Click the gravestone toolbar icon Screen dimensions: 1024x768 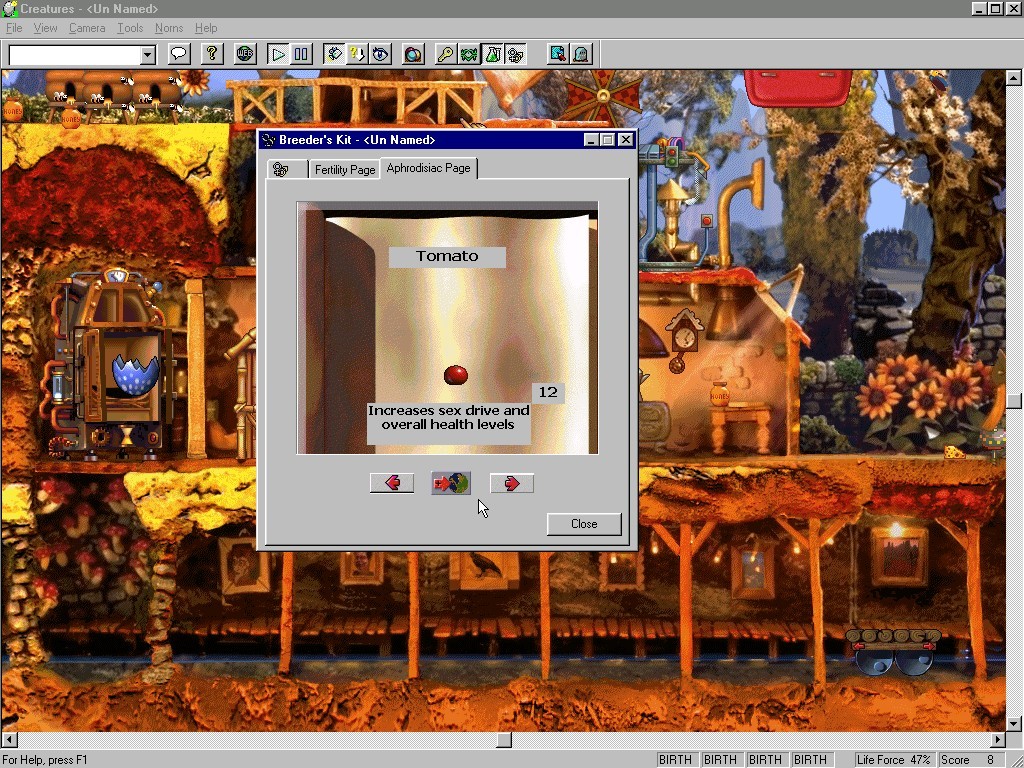581,54
